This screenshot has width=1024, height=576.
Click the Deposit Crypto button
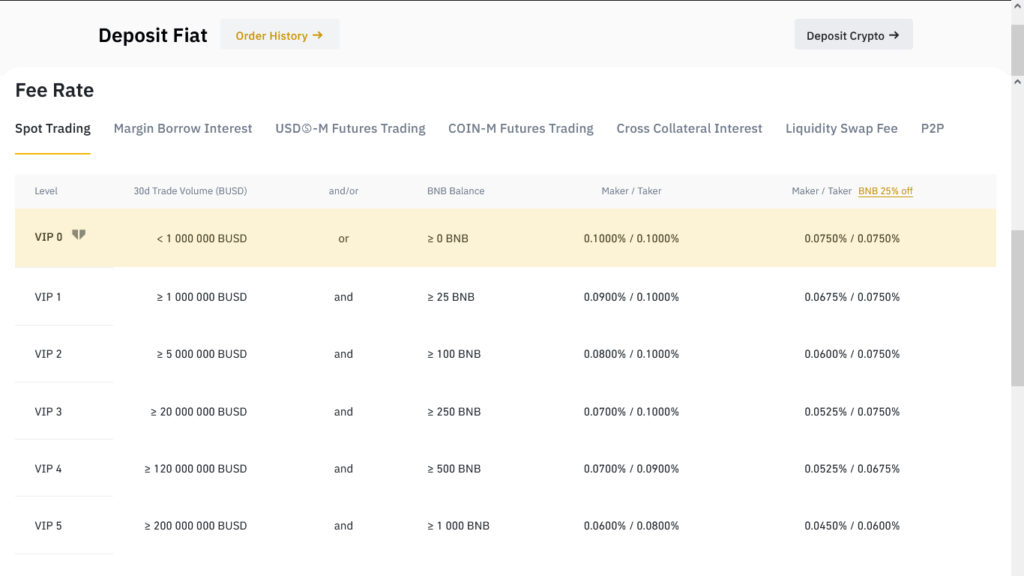852,35
